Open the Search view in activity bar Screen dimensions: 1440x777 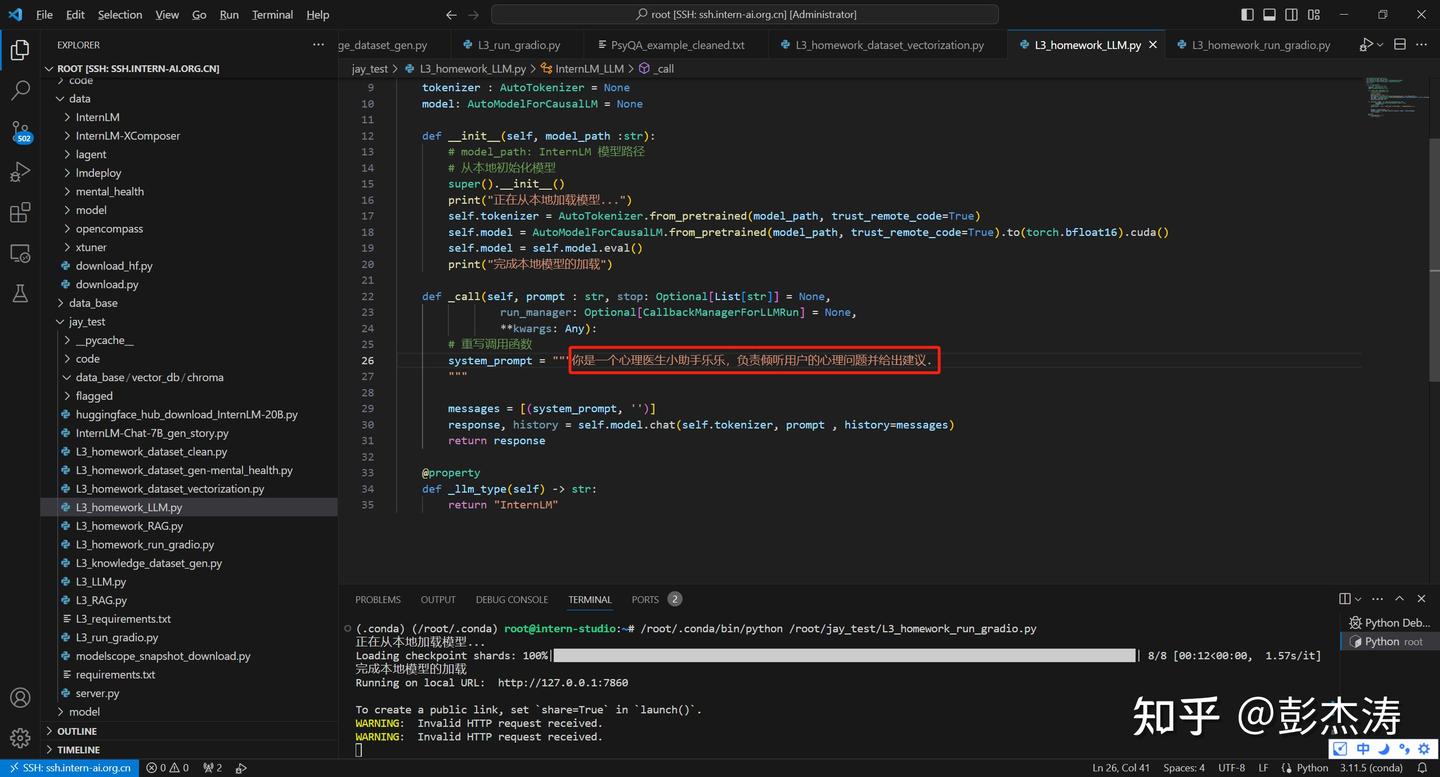point(20,90)
